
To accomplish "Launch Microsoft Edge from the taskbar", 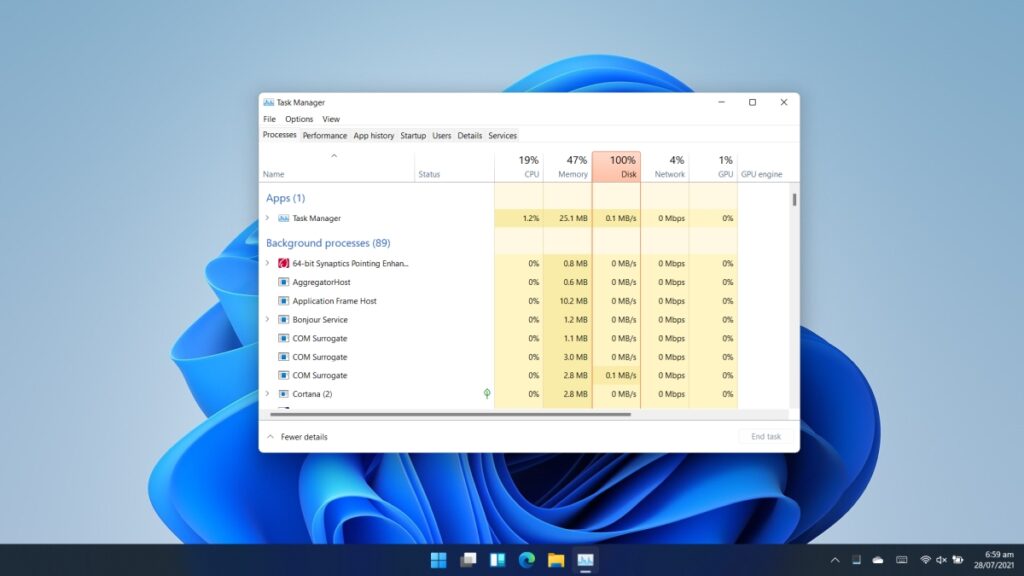I will [526, 560].
